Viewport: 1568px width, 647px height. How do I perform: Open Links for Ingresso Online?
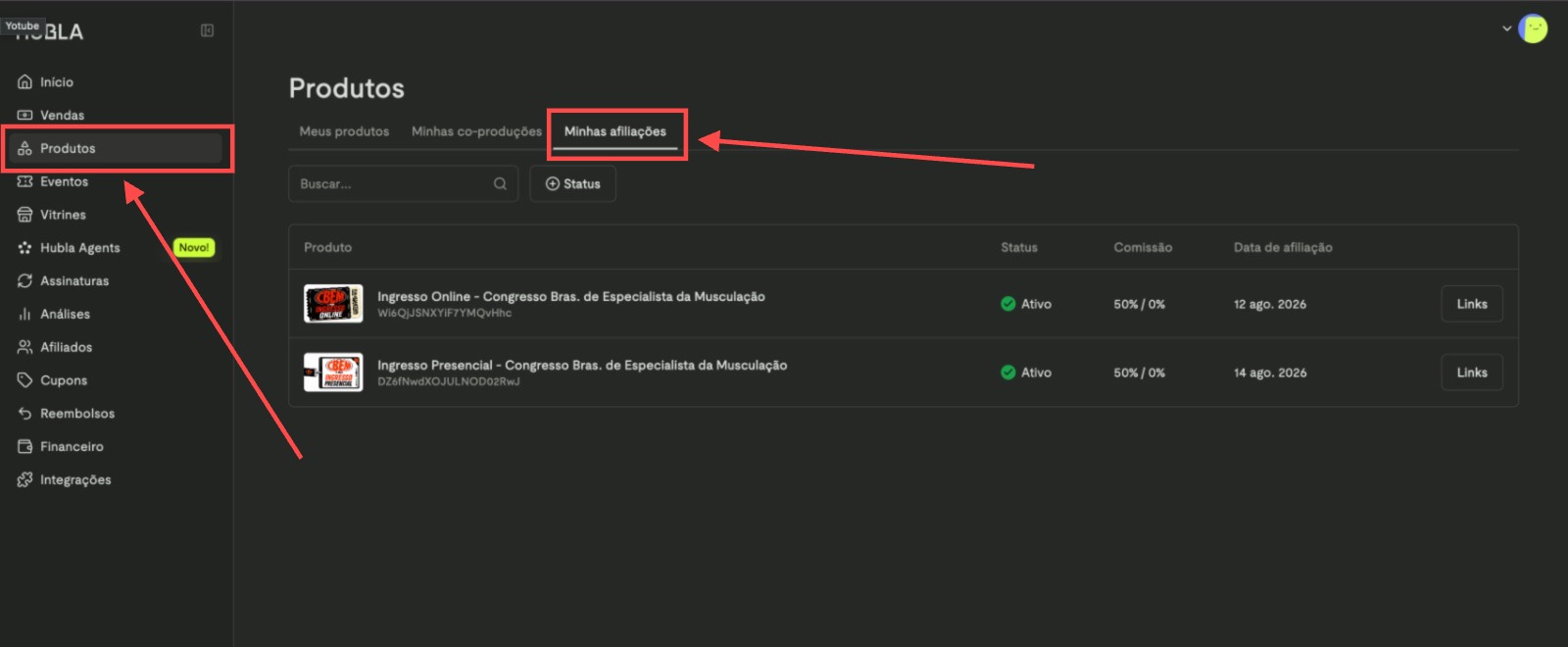pyautogui.click(x=1472, y=304)
